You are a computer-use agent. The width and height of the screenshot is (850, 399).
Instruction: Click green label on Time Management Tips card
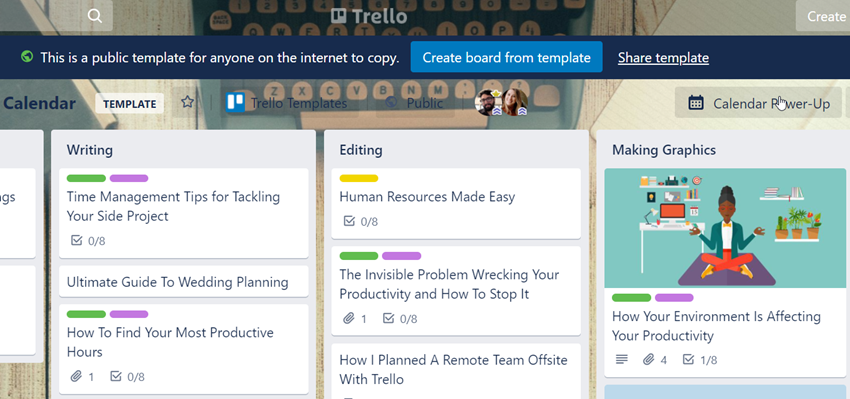(x=86, y=178)
